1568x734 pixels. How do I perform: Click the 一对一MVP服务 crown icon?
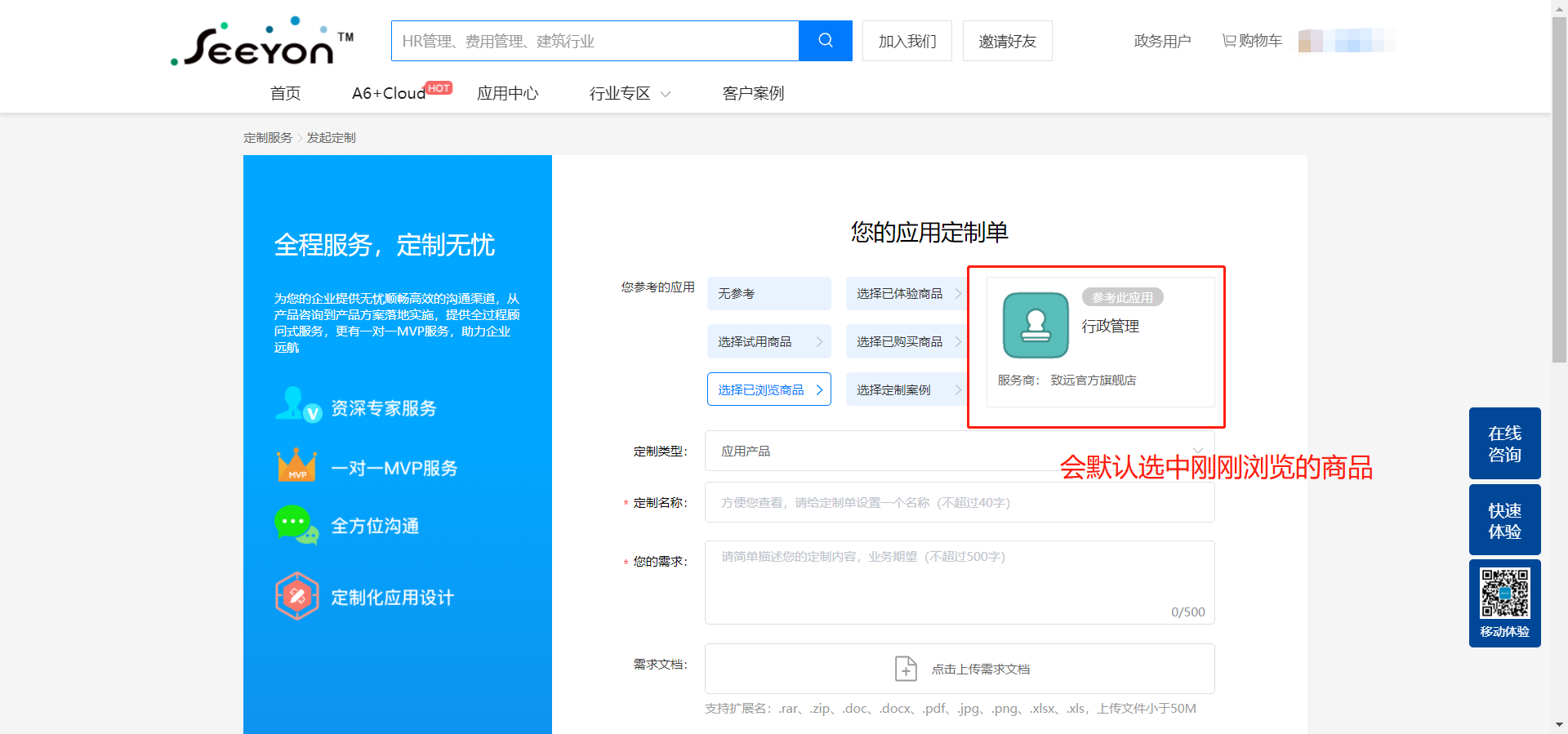[x=297, y=465]
